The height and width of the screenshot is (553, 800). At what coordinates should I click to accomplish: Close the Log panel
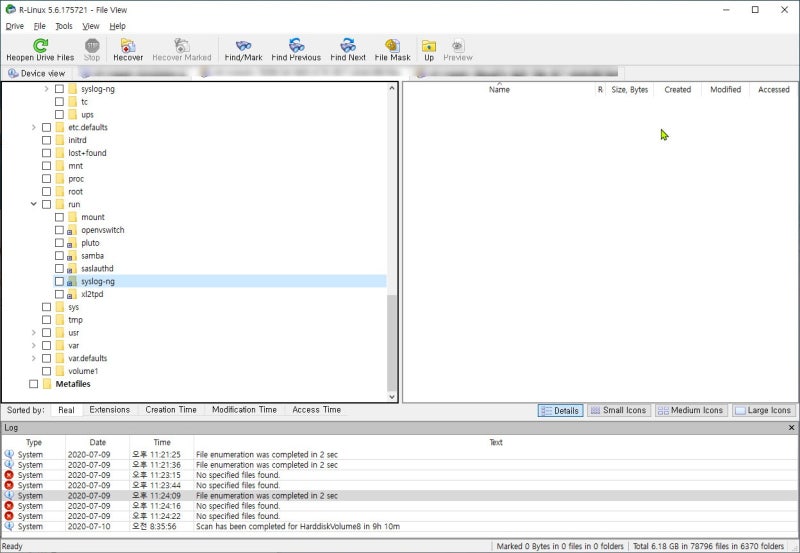tap(791, 428)
